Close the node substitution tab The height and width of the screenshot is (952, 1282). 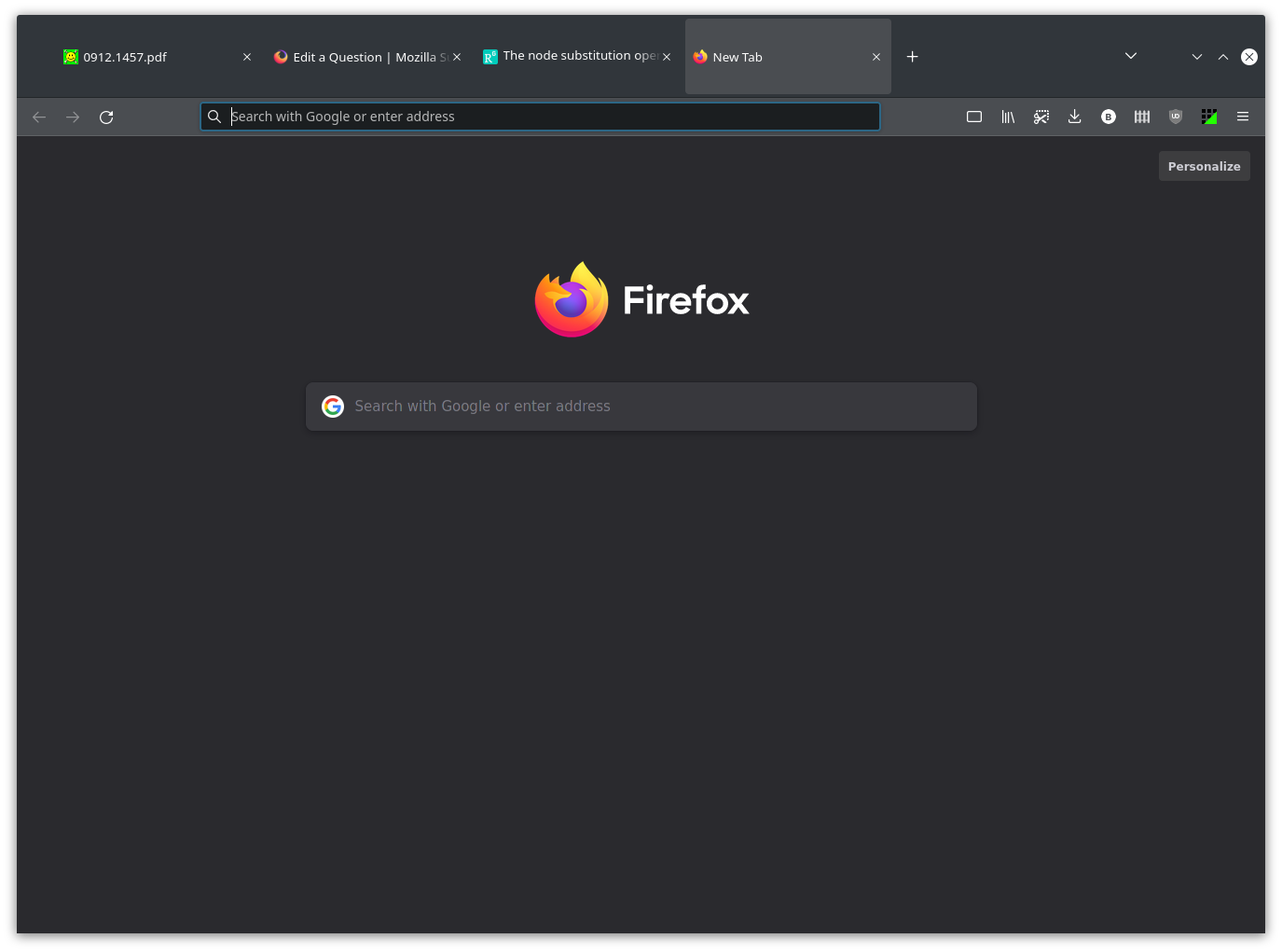click(667, 57)
